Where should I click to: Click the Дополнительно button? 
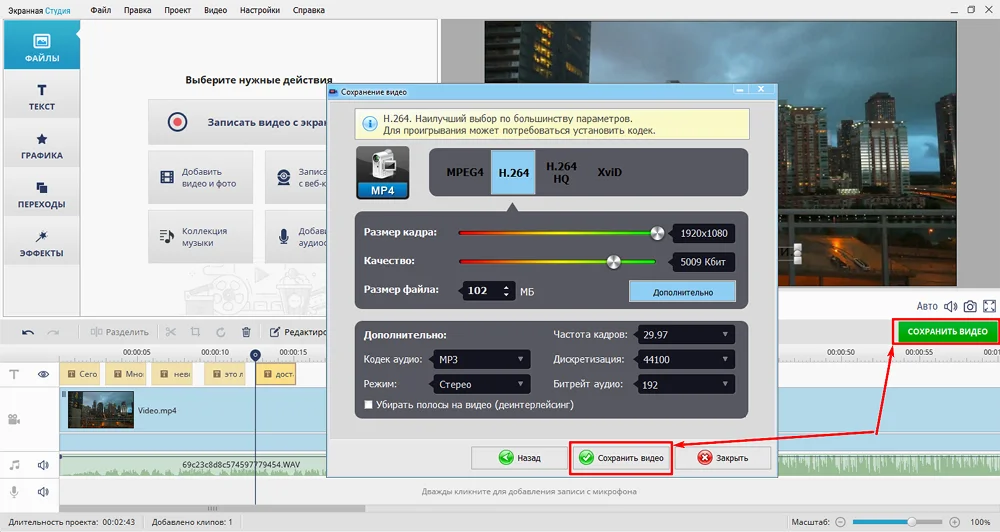682,292
